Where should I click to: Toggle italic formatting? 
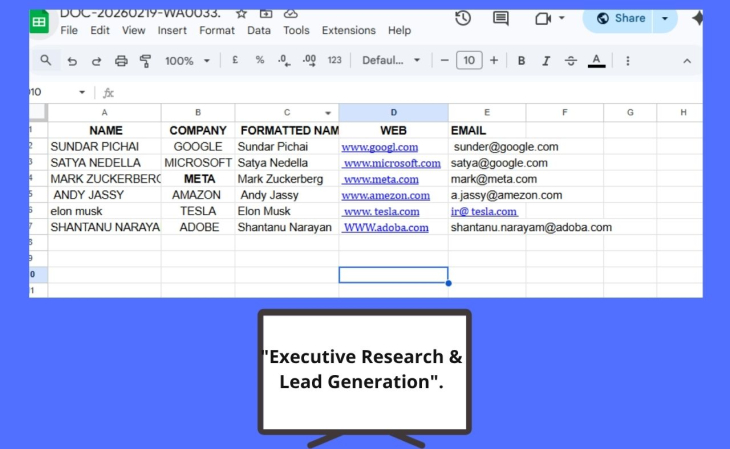point(546,61)
